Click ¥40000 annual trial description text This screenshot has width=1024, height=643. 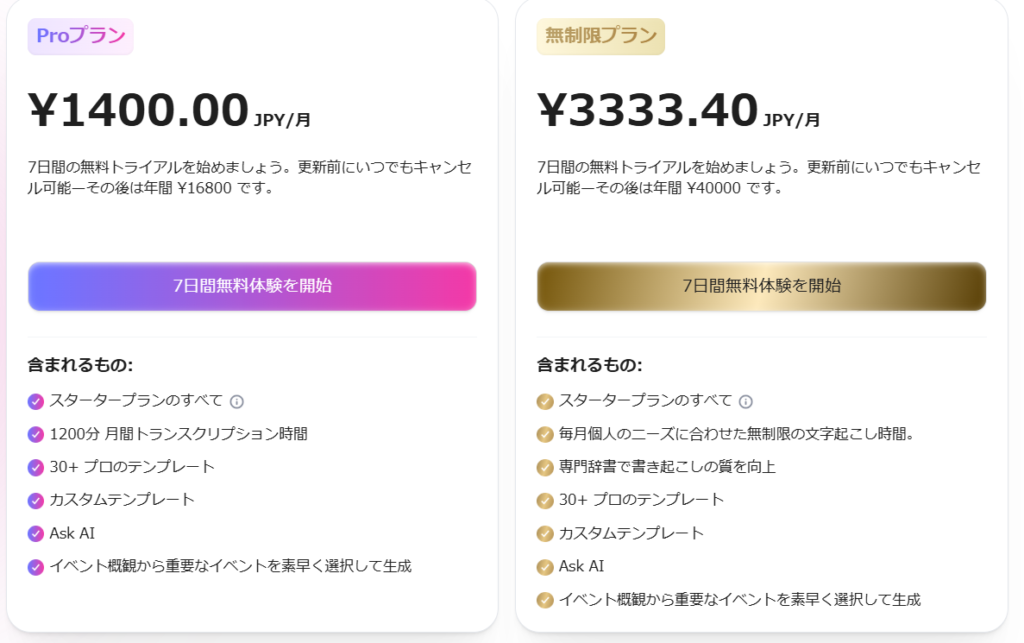[x=758, y=178]
